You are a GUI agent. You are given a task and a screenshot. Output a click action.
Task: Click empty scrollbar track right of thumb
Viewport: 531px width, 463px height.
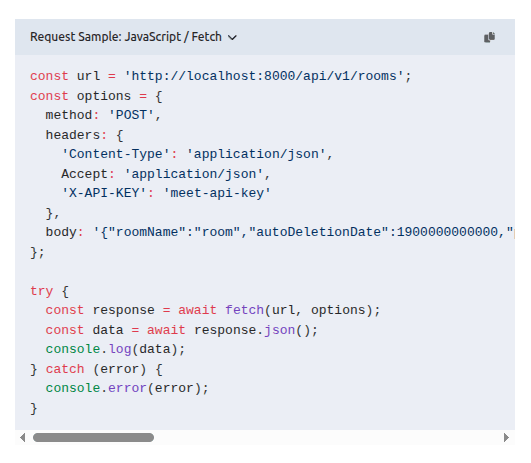click(x=328, y=438)
